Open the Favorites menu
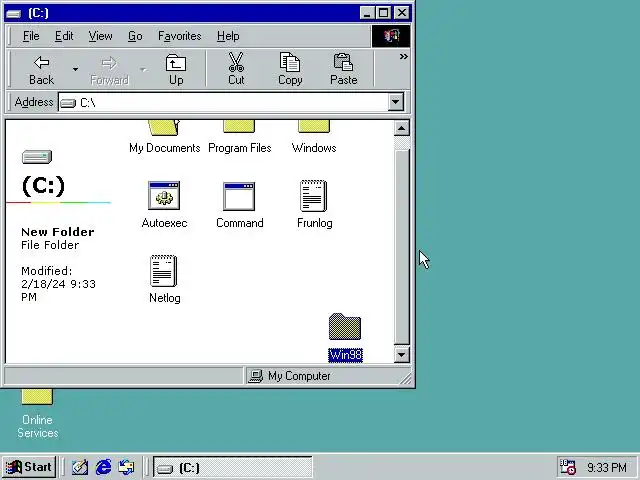Viewport: 640px width, 480px height. coord(180,36)
